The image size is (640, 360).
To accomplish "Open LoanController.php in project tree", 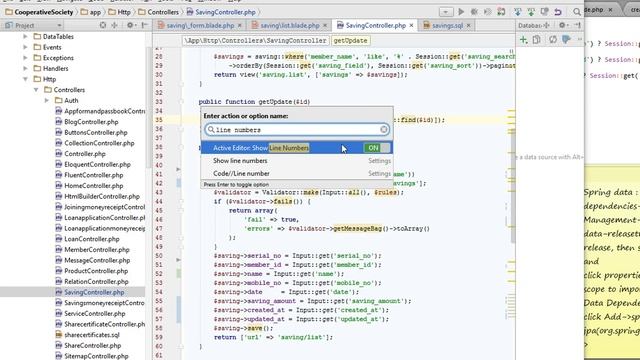I will tap(92, 239).
